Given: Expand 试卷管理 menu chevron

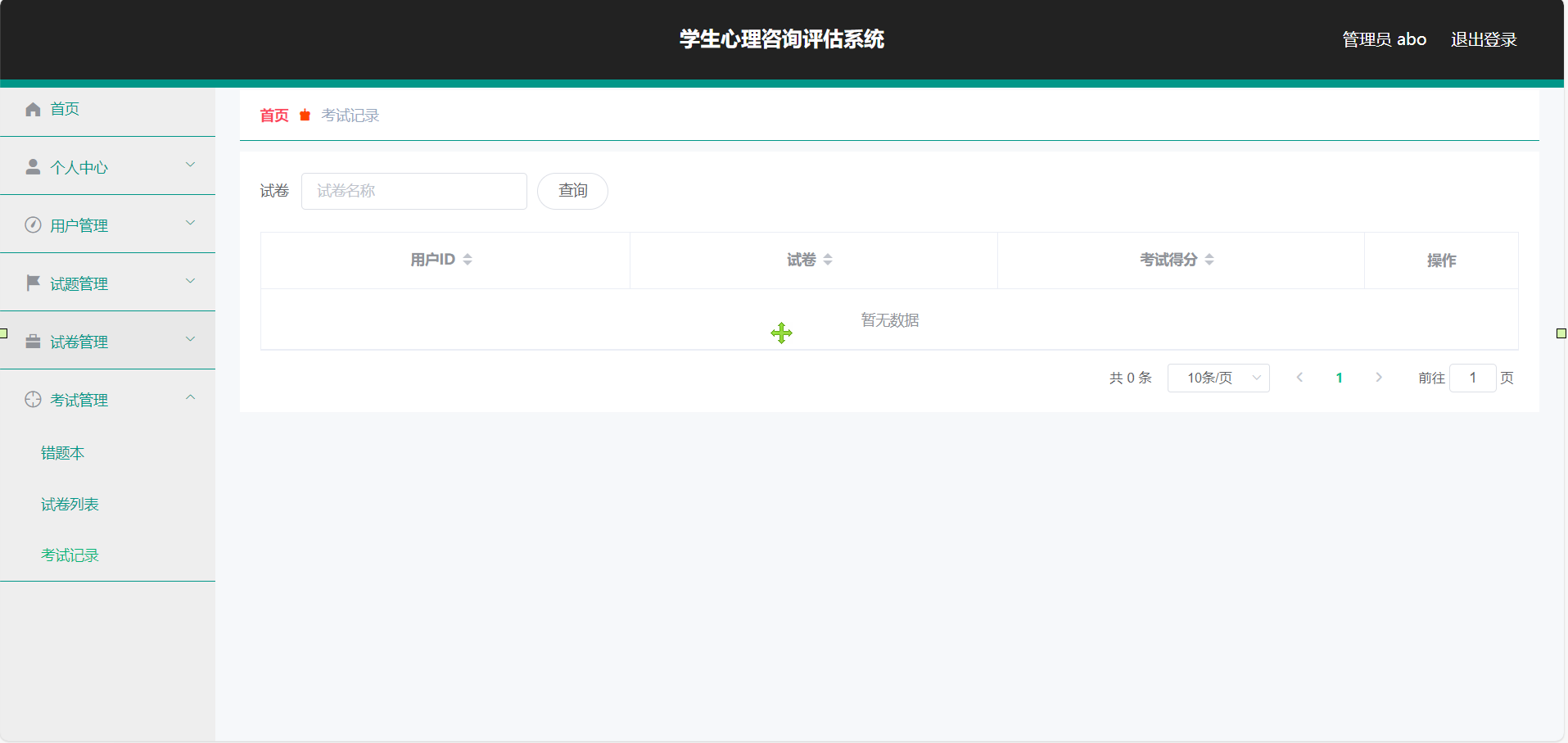Looking at the screenshot, I should [190, 339].
